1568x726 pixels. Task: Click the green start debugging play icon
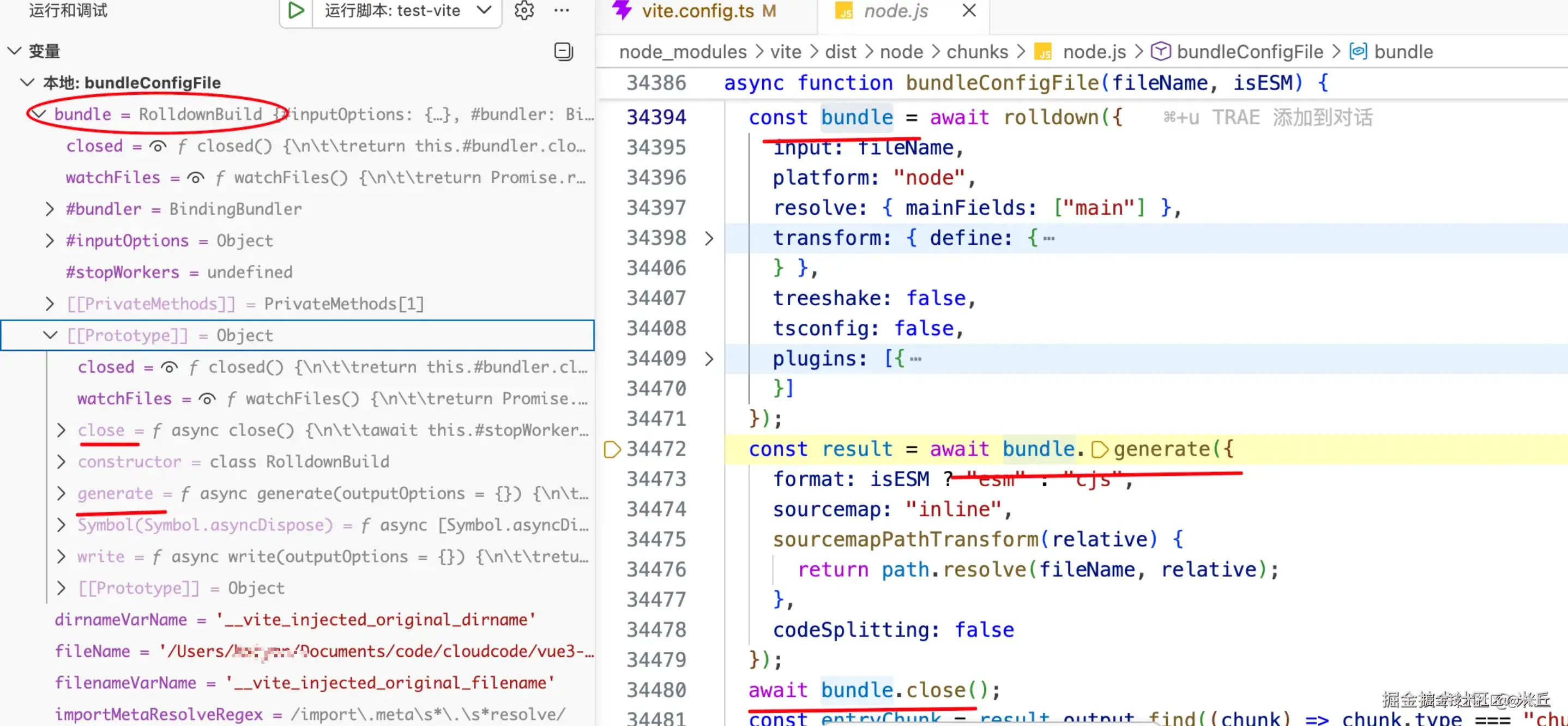point(296,10)
